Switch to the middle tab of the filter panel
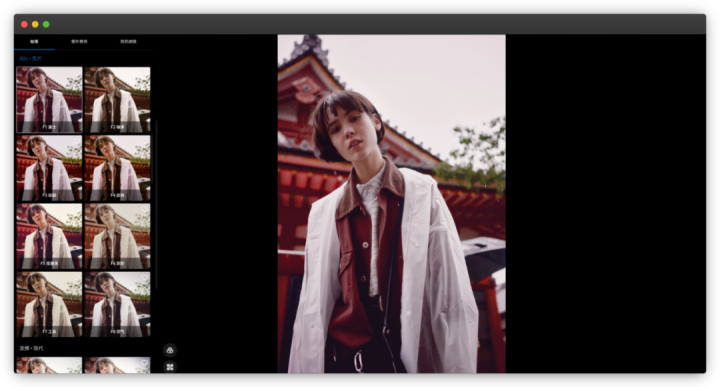 (79, 41)
